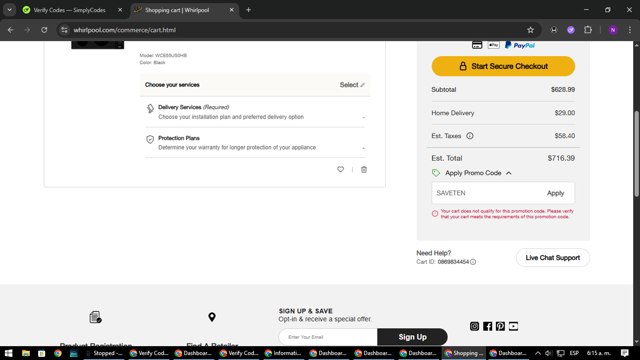Click the Start Secure Checkout button
The width and height of the screenshot is (640, 360).
point(503,66)
